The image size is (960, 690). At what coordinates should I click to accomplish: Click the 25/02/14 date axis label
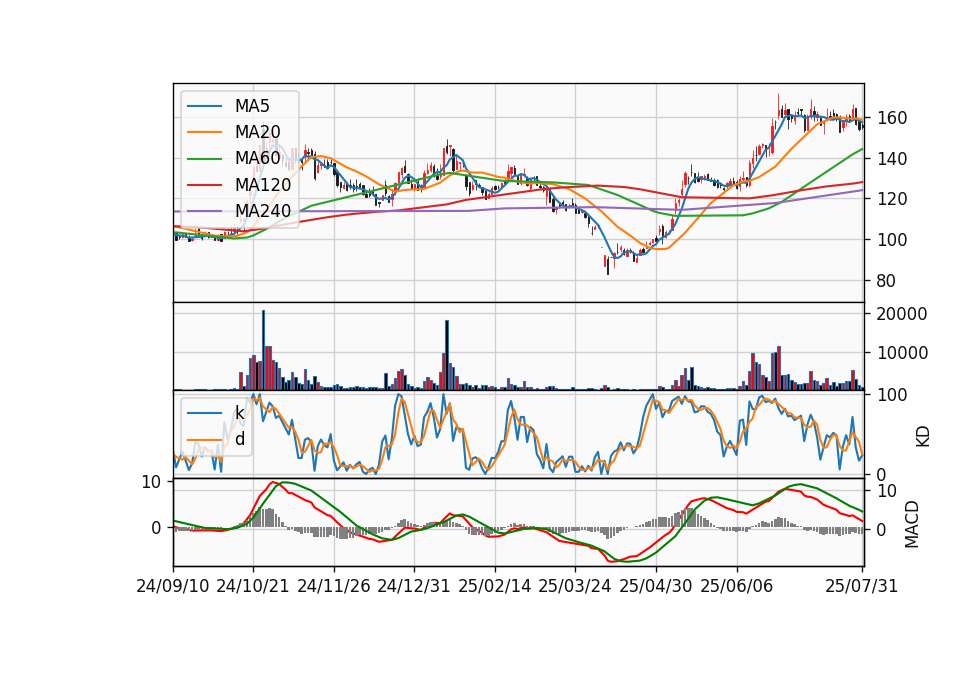pyautogui.click(x=495, y=586)
